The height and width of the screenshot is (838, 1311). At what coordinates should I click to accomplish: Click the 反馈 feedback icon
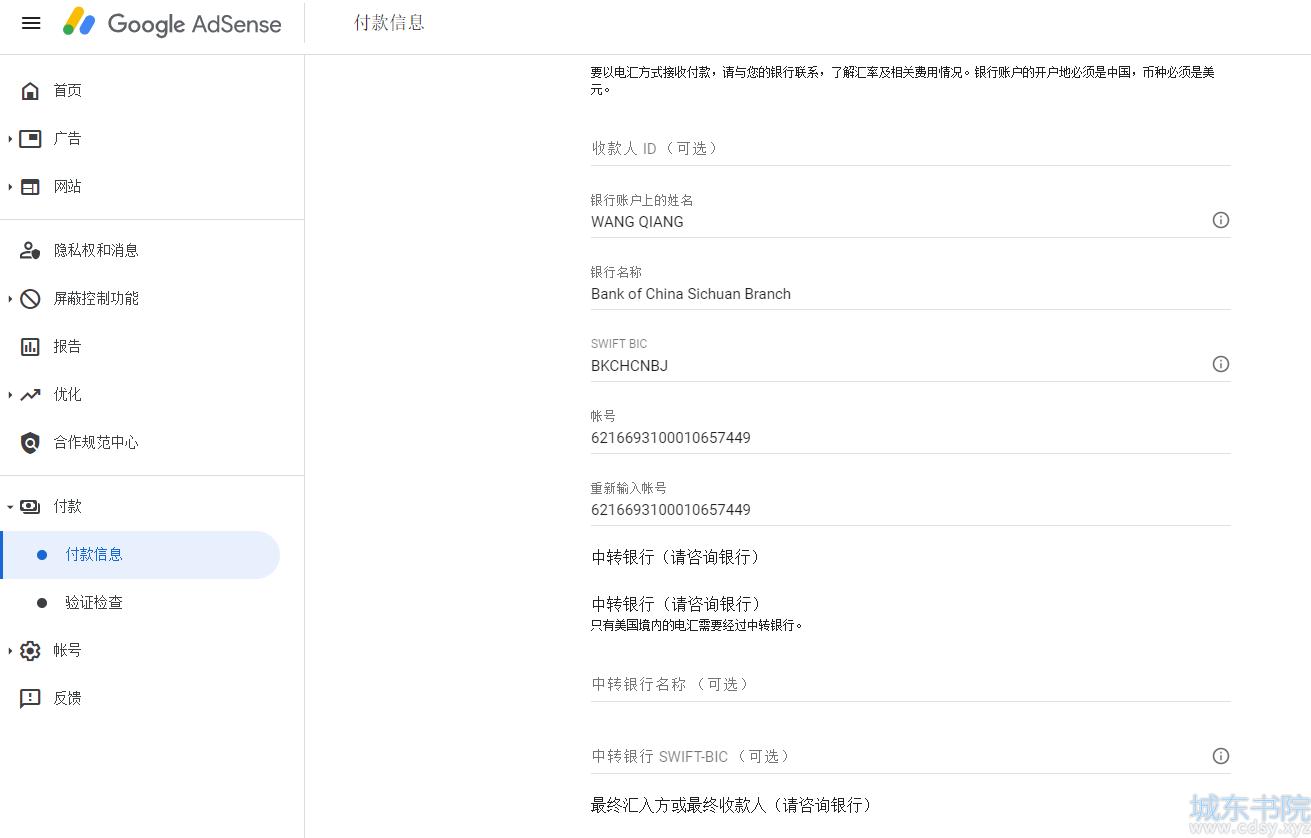tap(30, 699)
